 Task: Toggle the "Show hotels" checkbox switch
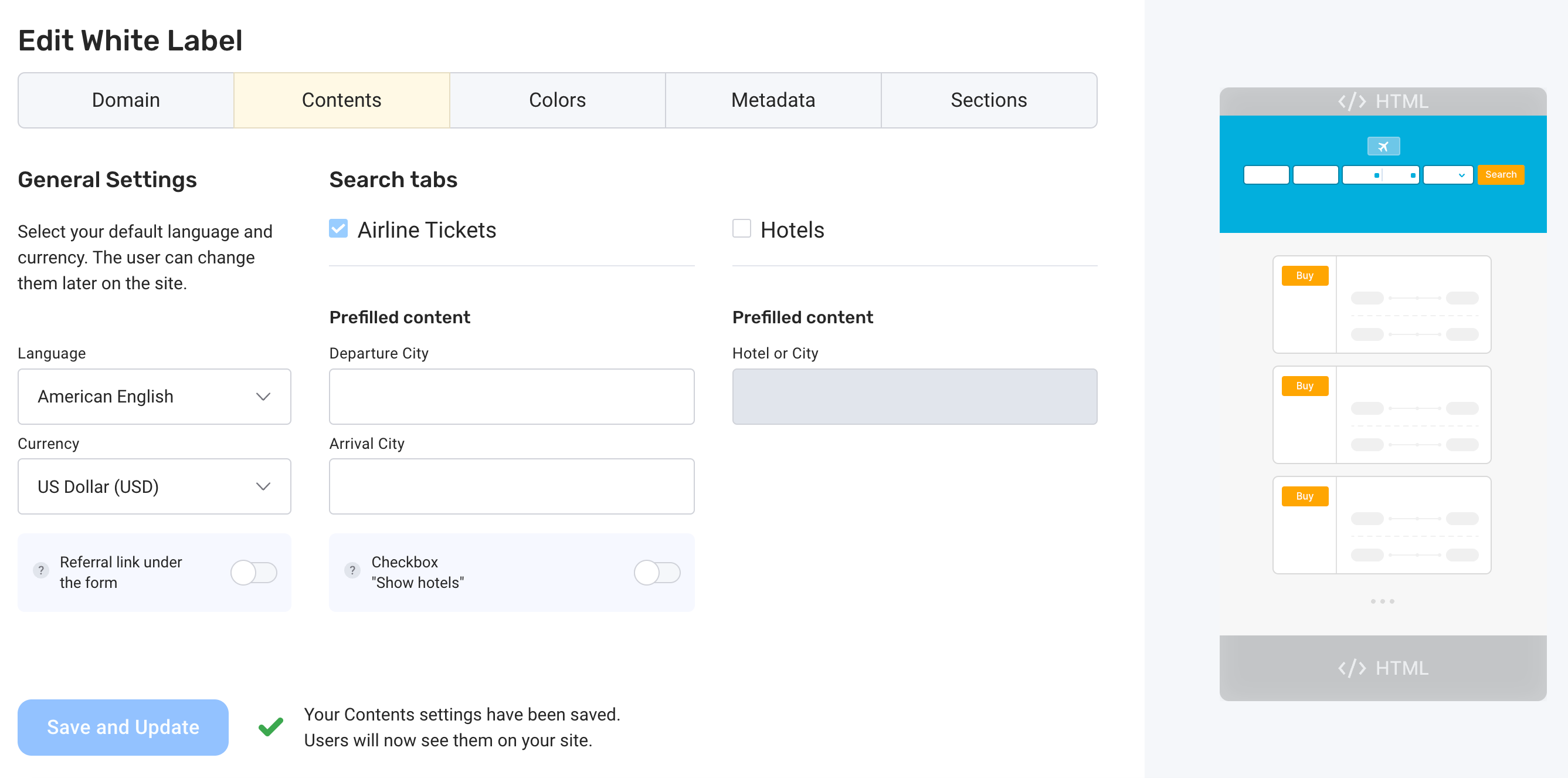click(657, 572)
